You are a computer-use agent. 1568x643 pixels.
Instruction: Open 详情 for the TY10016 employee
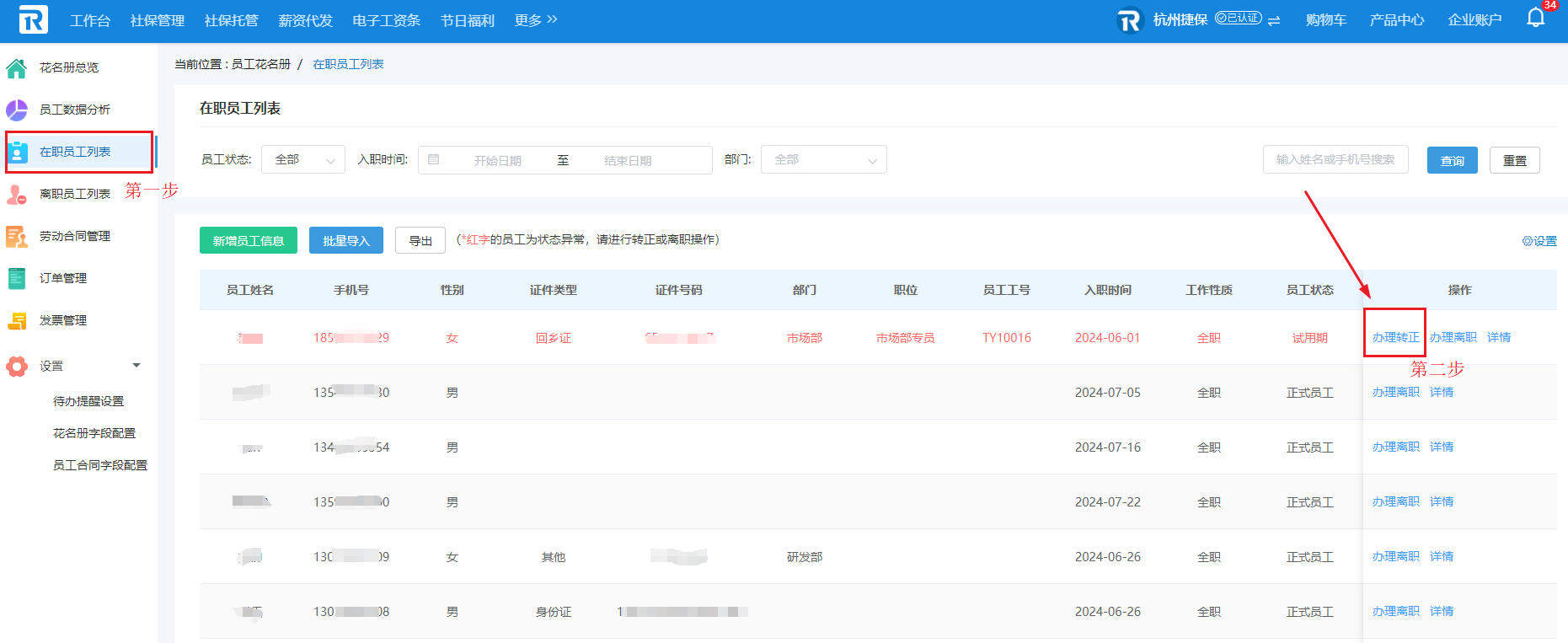click(x=1499, y=337)
